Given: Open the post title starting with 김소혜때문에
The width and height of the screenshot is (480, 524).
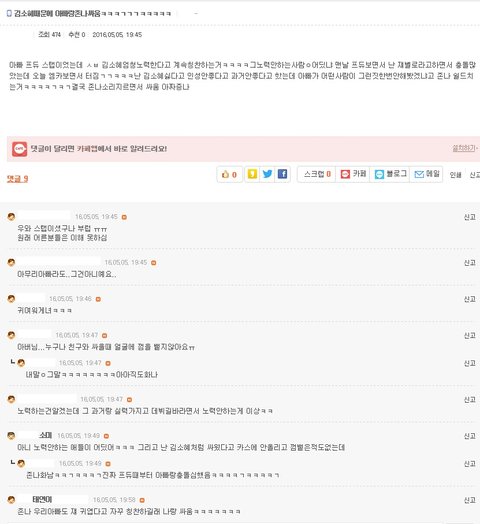Looking at the screenshot, I should (x=92, y=14).
